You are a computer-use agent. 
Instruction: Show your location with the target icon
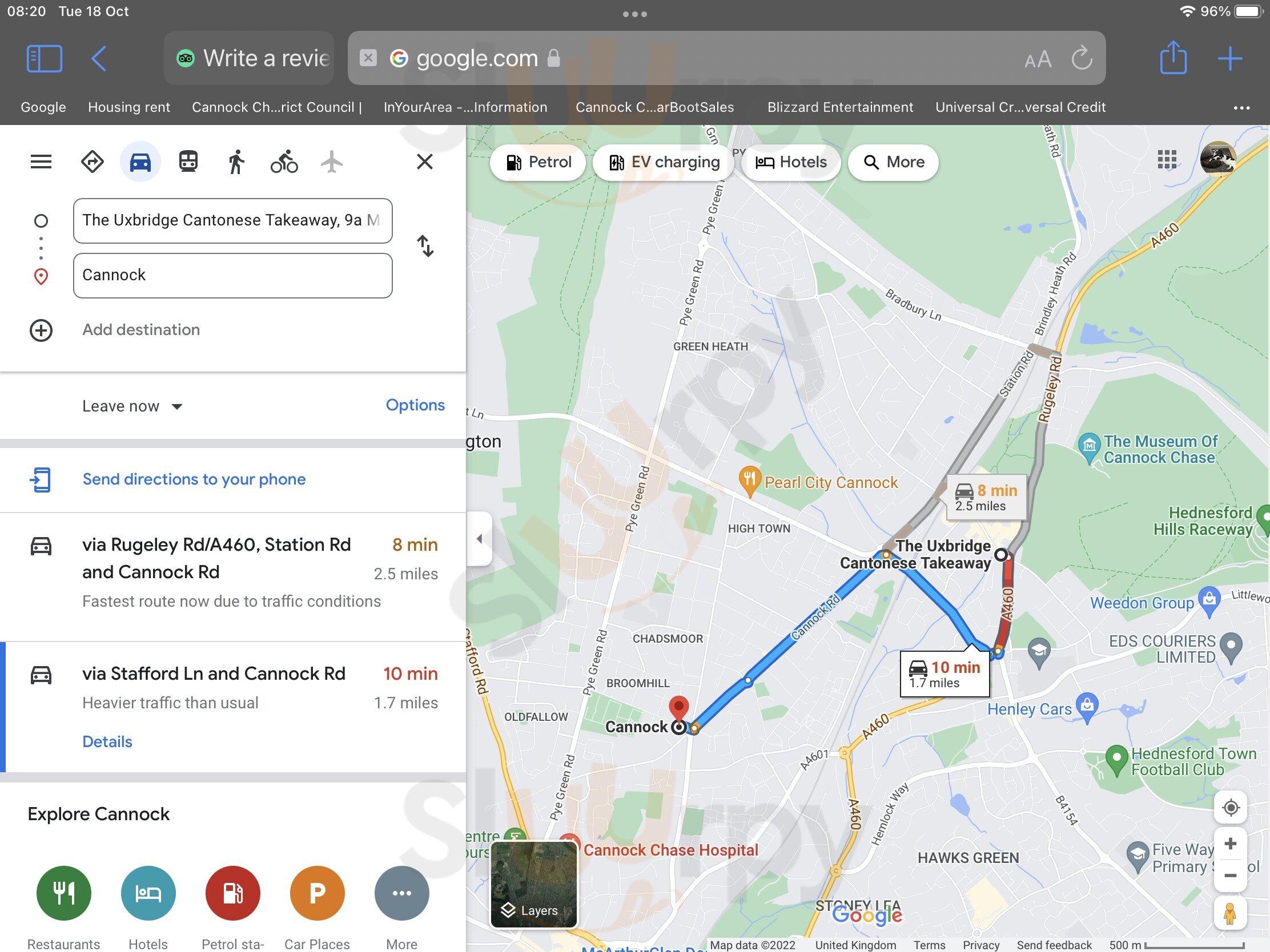(1230, 808)
